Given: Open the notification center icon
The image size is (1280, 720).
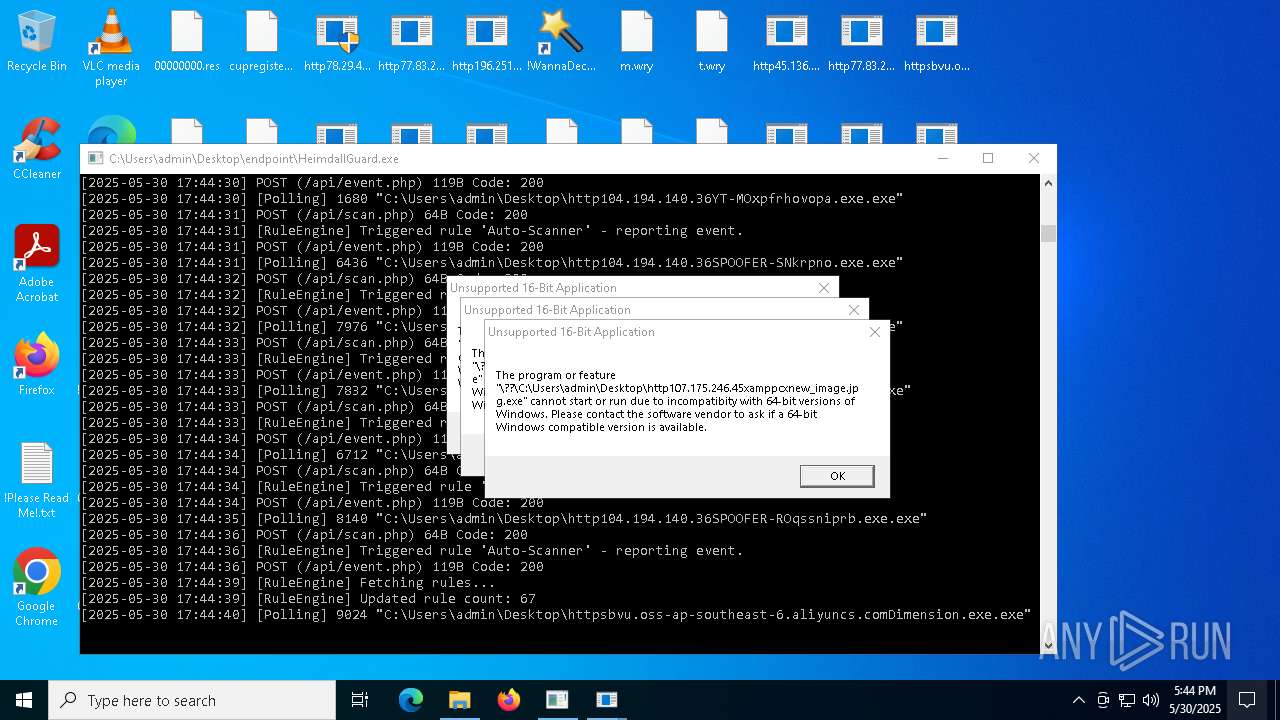Looking at the screenshot, I should [x=1247, y=700].
